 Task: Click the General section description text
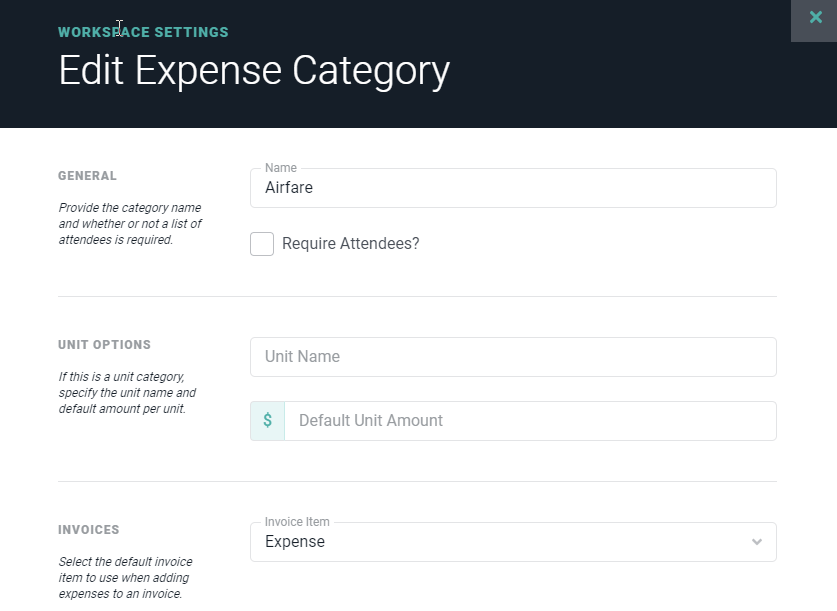(x=129, y=224)
